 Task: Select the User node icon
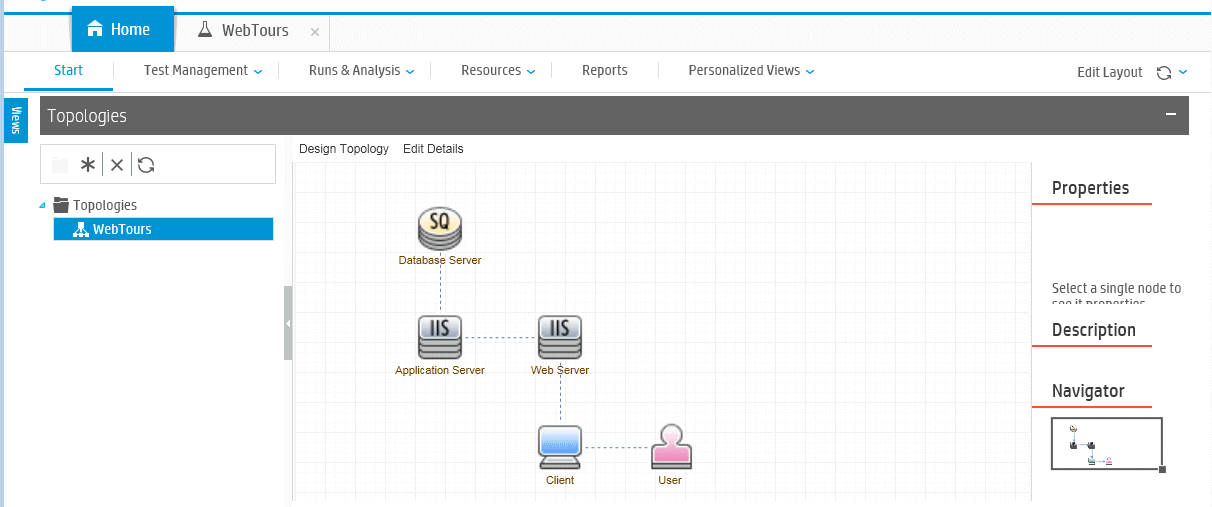[671, 447]
